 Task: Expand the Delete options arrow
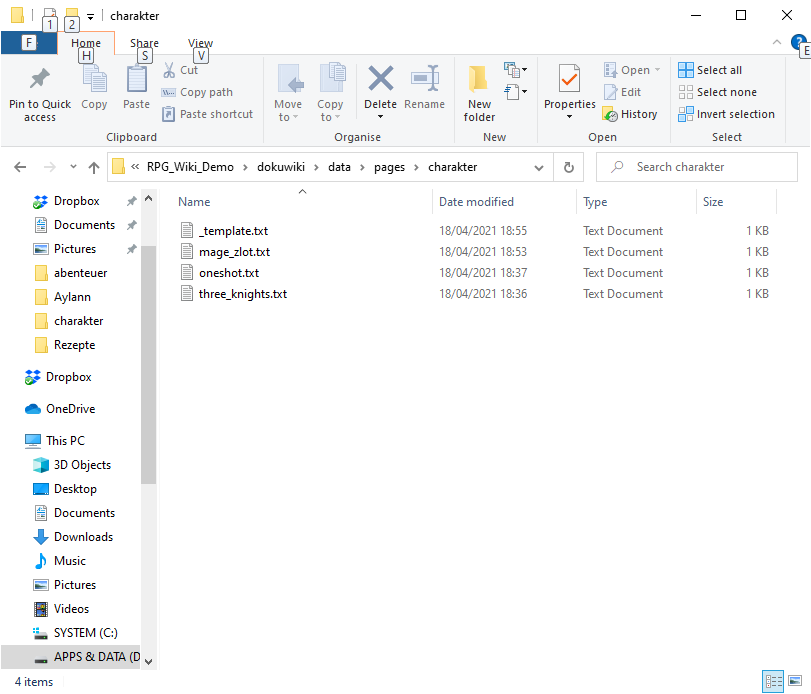pos(381,117)
